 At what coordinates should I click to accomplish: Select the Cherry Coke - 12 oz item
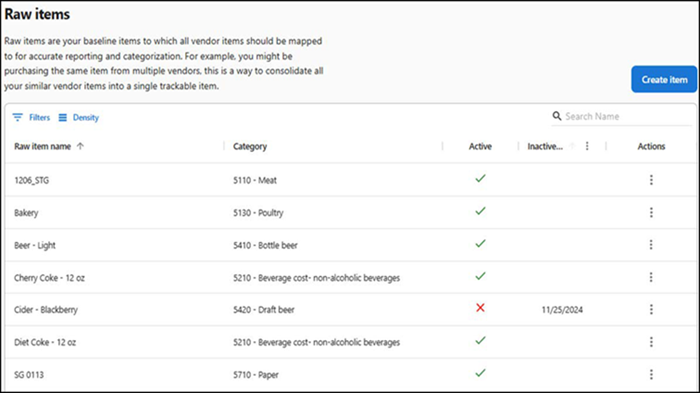tap(49, 278)
